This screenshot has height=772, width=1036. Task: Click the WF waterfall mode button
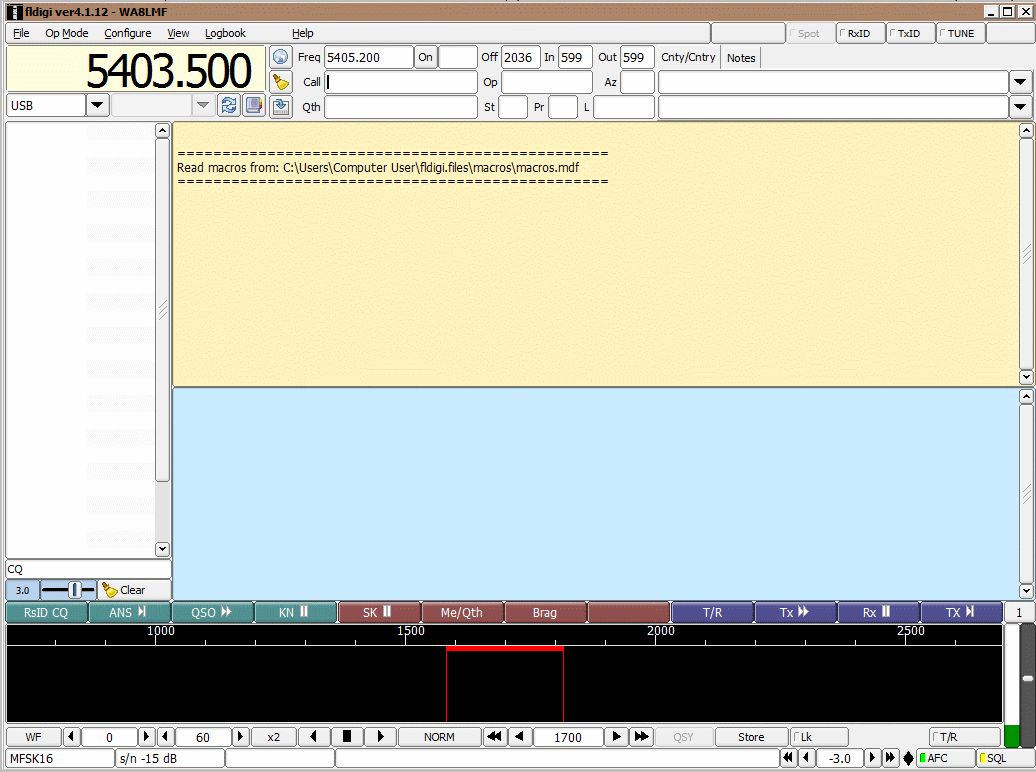point(34,736)
